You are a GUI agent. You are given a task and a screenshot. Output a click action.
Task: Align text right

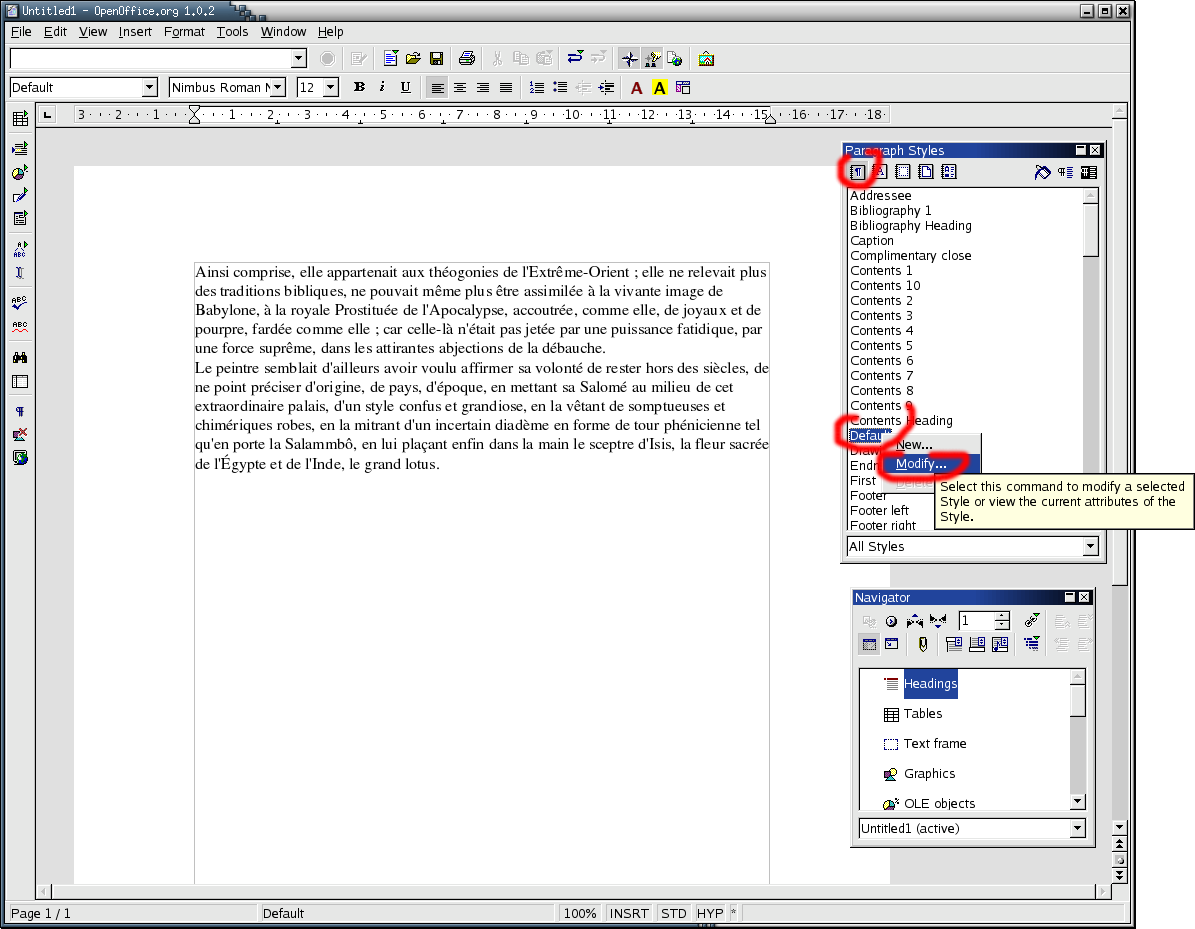tap(482, 88)
